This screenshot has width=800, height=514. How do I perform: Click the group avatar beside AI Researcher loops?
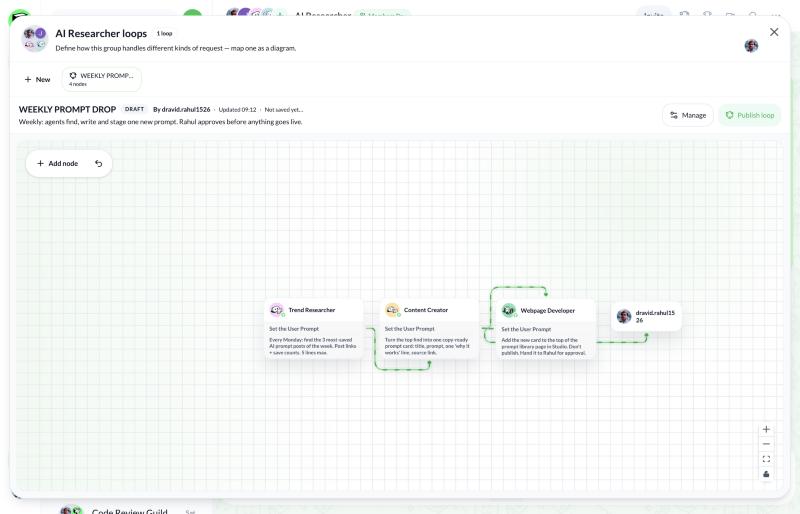(35, 39)
